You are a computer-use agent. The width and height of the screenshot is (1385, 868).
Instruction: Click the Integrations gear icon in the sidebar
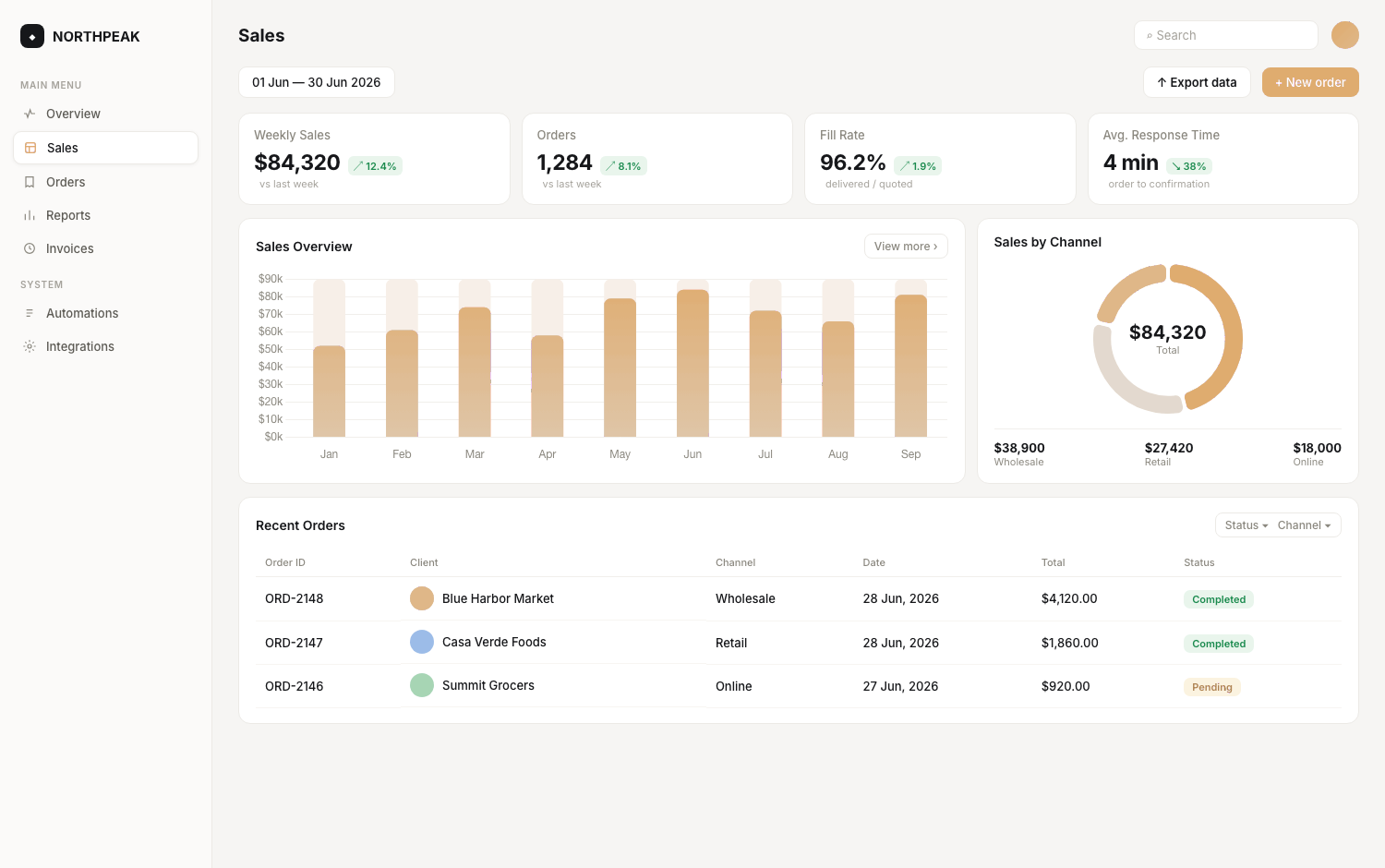(x=30, y=346)
